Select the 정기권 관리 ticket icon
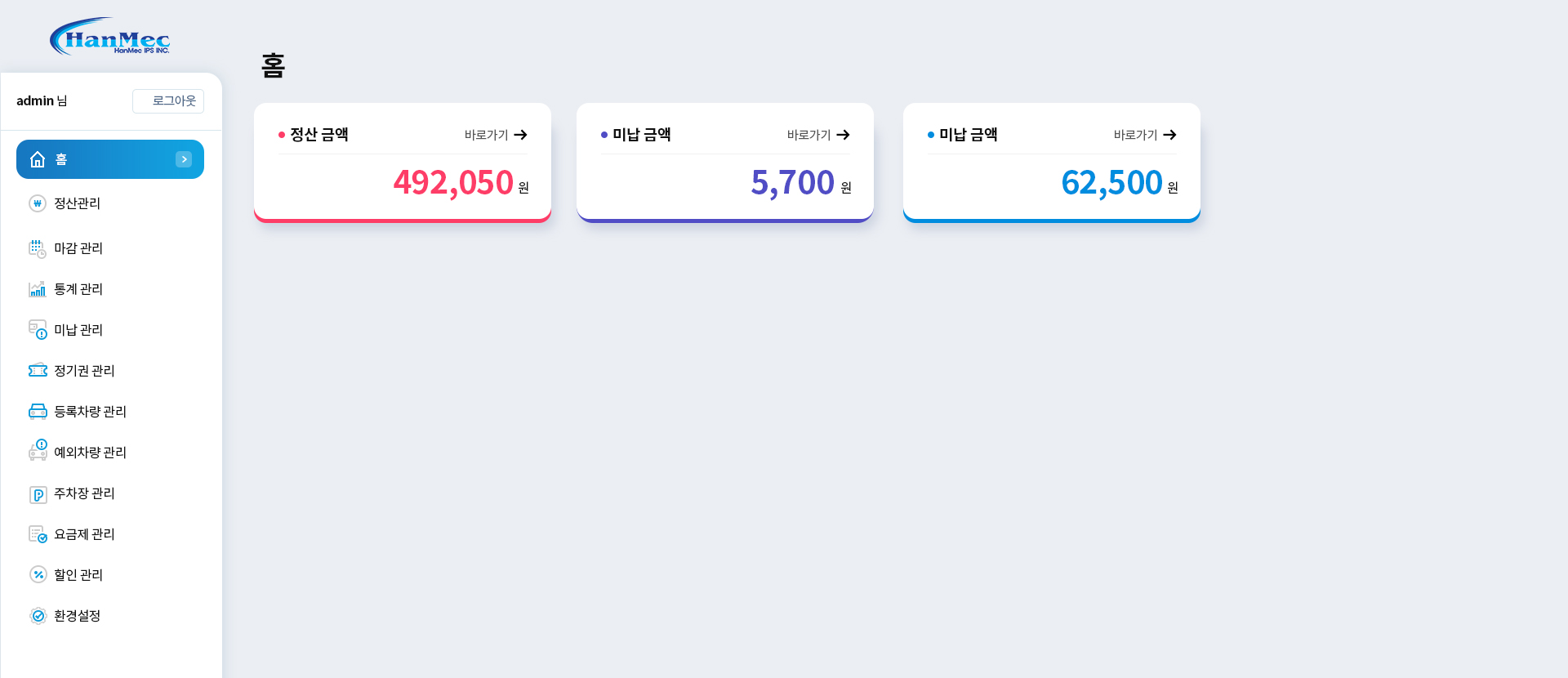 [x=38, y=371]
